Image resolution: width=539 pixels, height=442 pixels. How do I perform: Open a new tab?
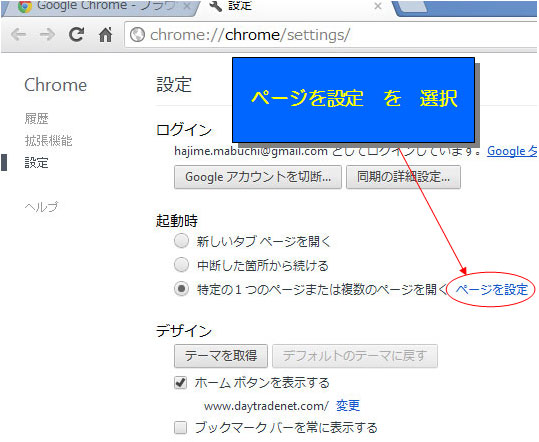411,7
